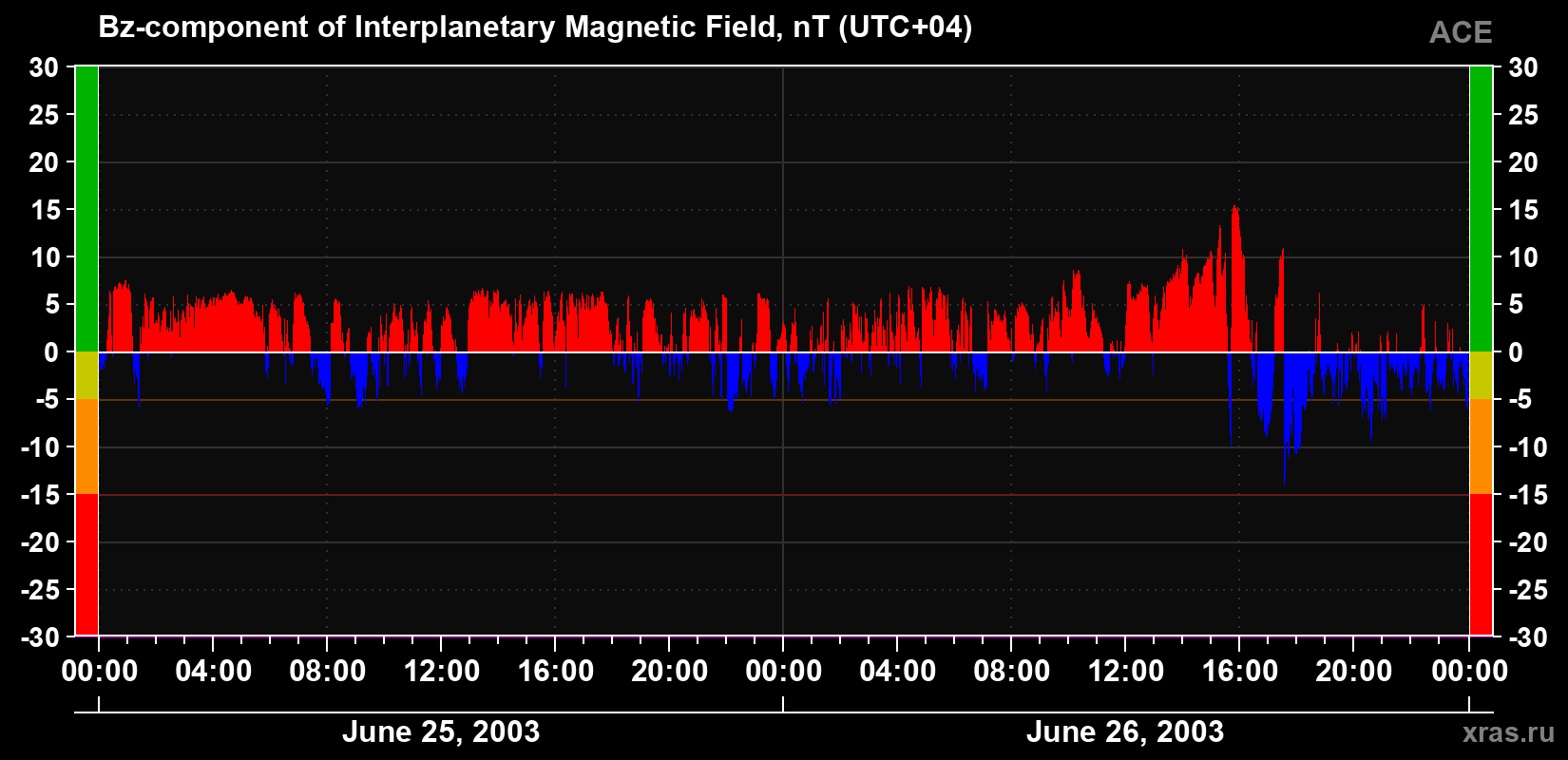Viewport: 1568px width, 760px height.
Task: Click the orange segment on the left scale
Action: click(86, 446)
